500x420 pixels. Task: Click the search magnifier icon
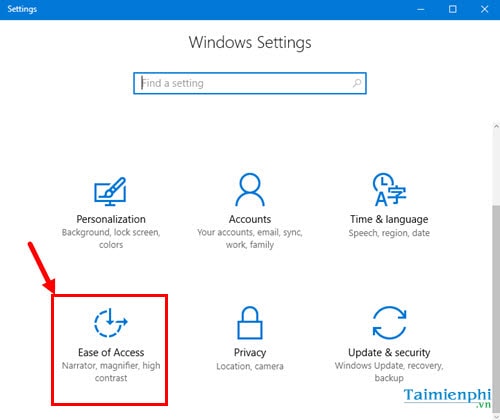[x=357, y=83]
